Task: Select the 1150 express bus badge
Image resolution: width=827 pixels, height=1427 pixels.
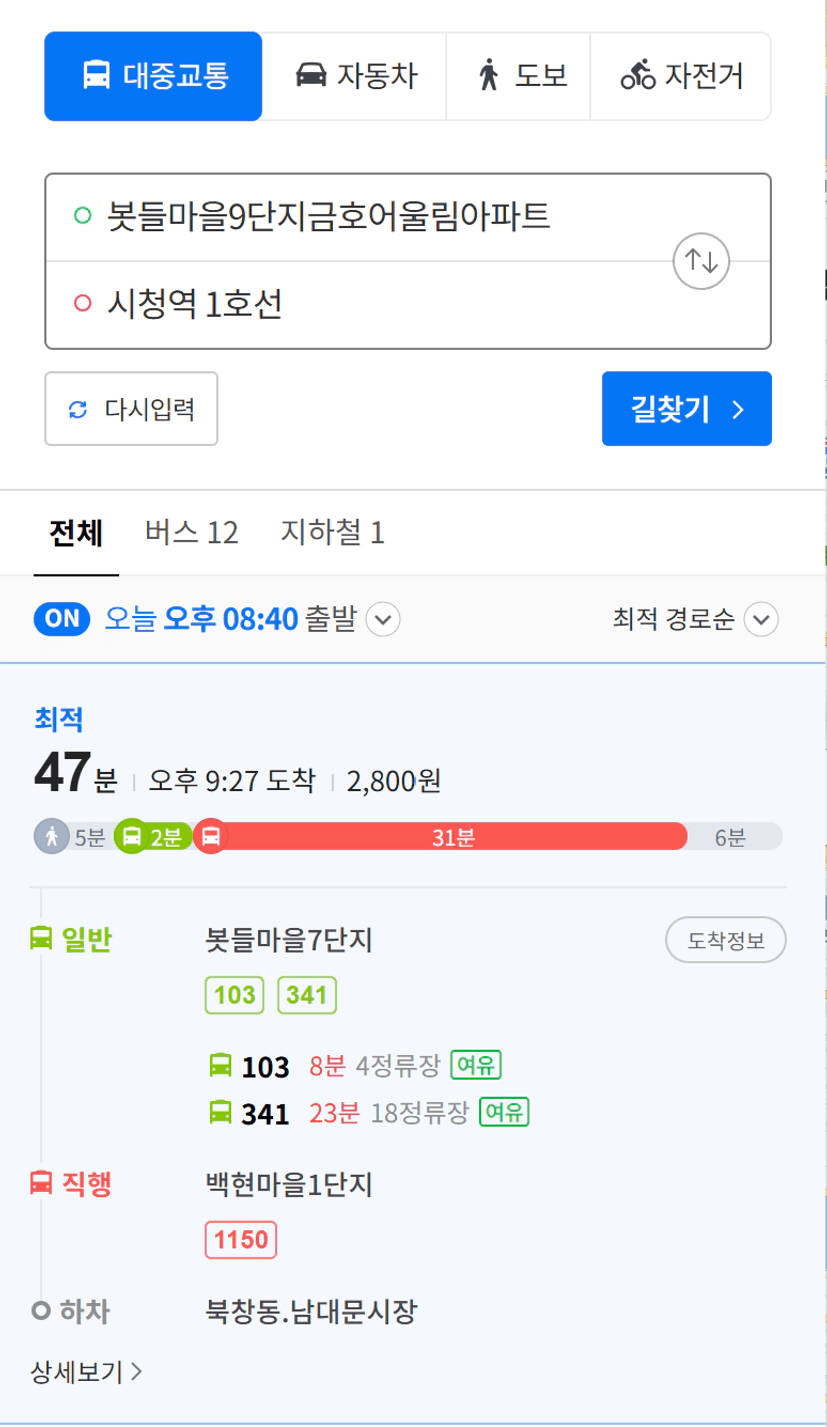Action: point(241,1241)
